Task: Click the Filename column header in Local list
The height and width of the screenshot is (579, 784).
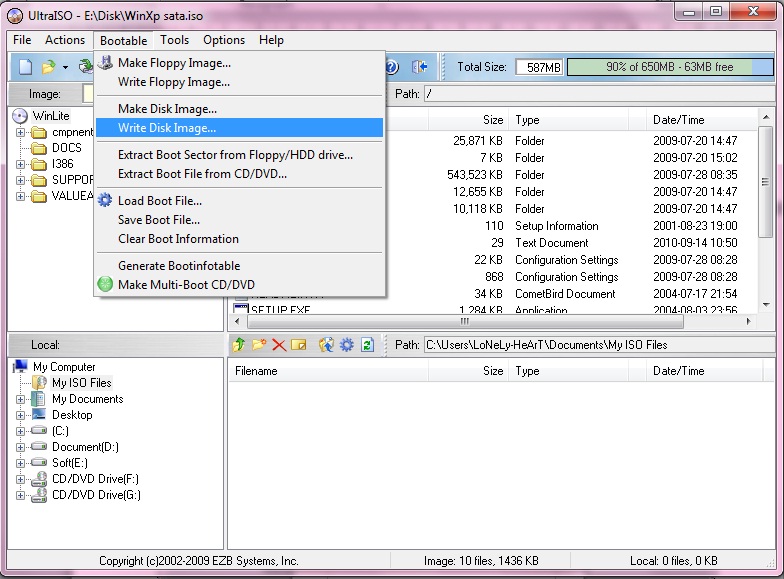Action: tap(328, 371)
